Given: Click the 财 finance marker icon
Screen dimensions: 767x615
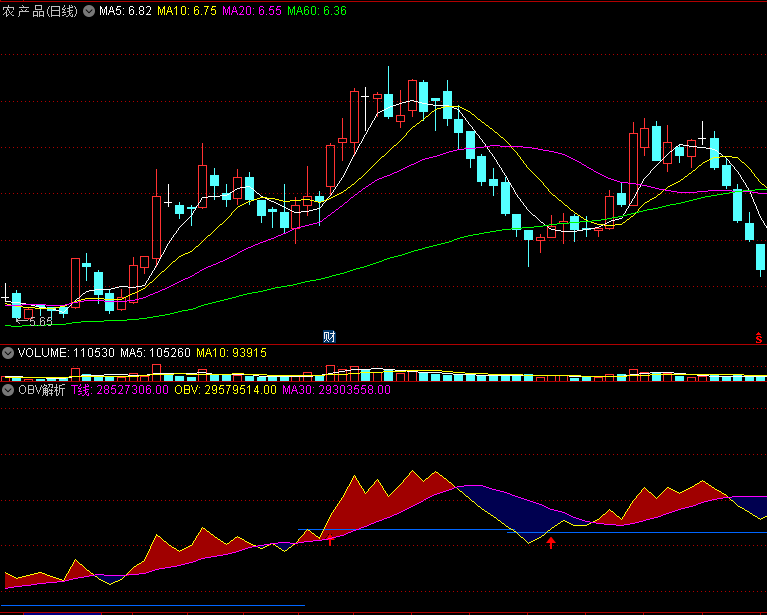Looking at the screenshot, I should pyautogui.click(x=329, y=337).
